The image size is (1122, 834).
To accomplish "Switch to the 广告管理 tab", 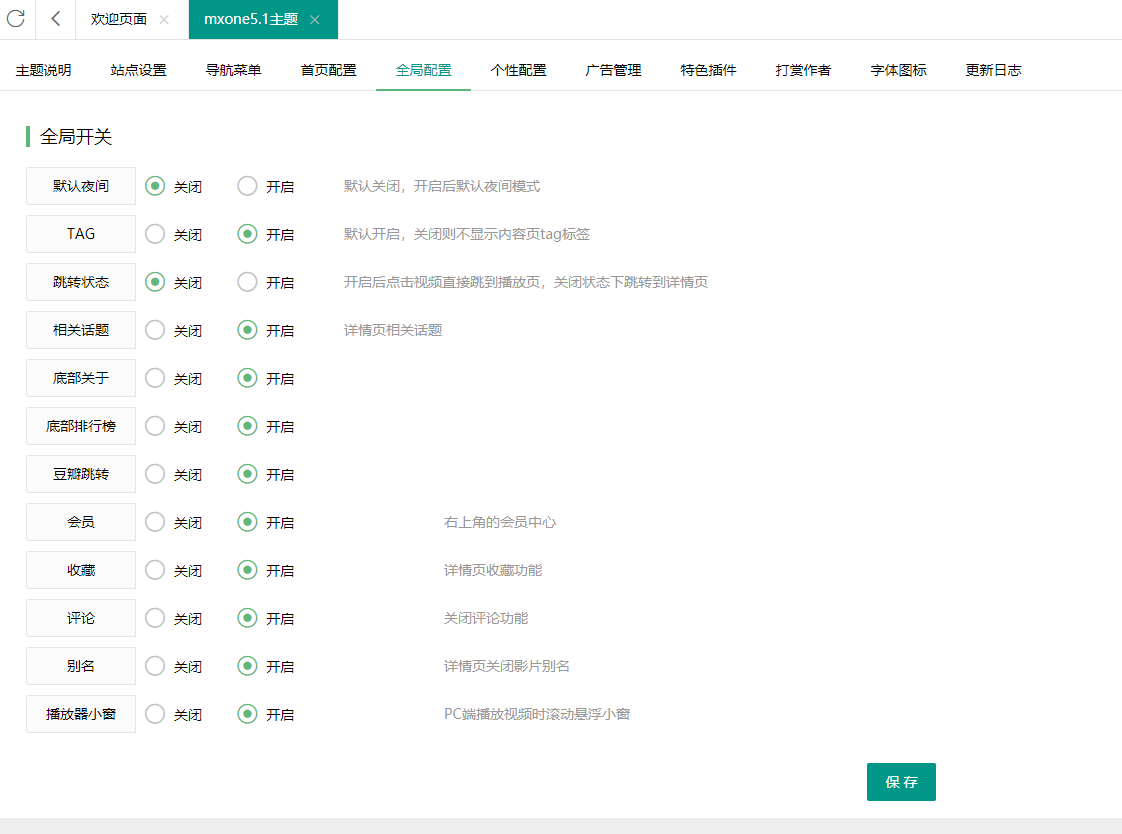I will click(613, 70).
